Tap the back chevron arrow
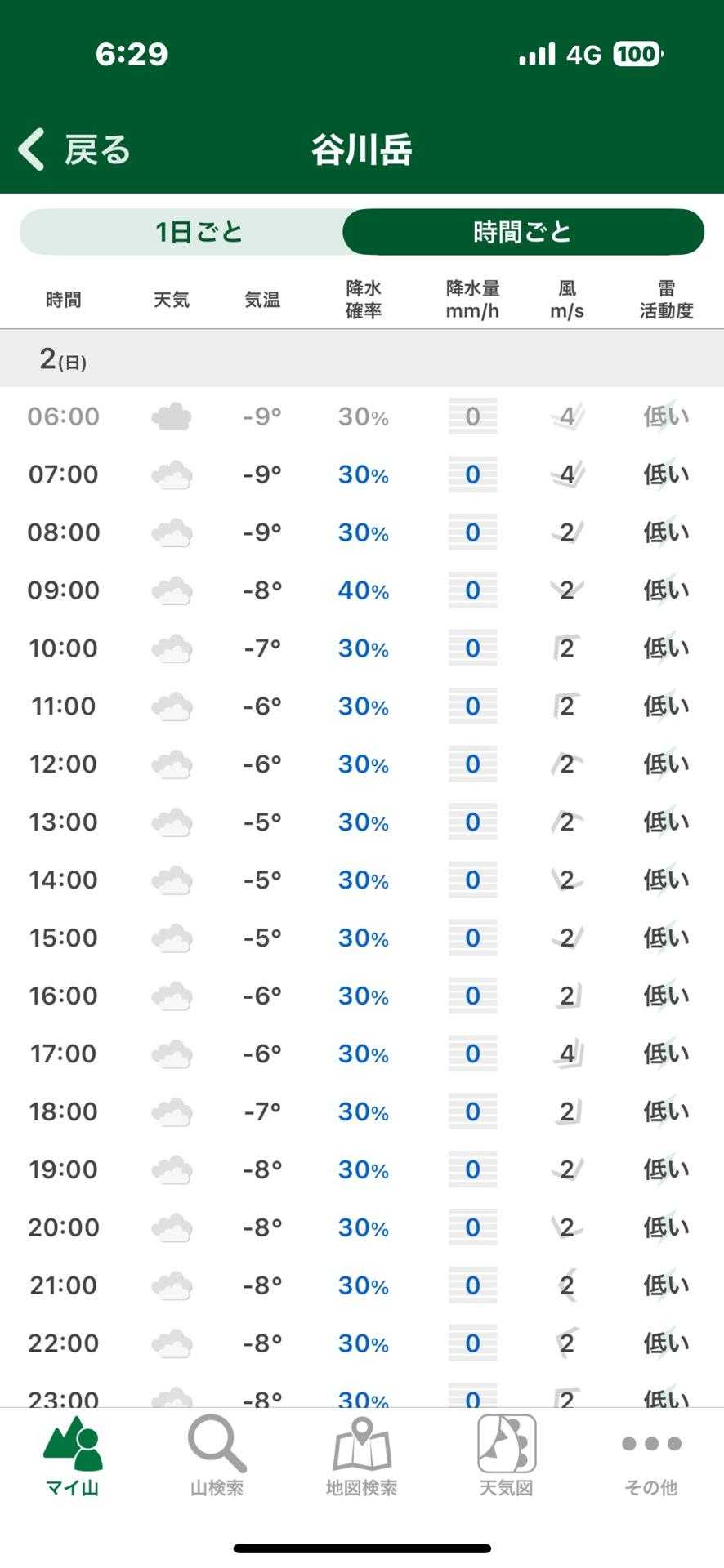 click(31, 149)
